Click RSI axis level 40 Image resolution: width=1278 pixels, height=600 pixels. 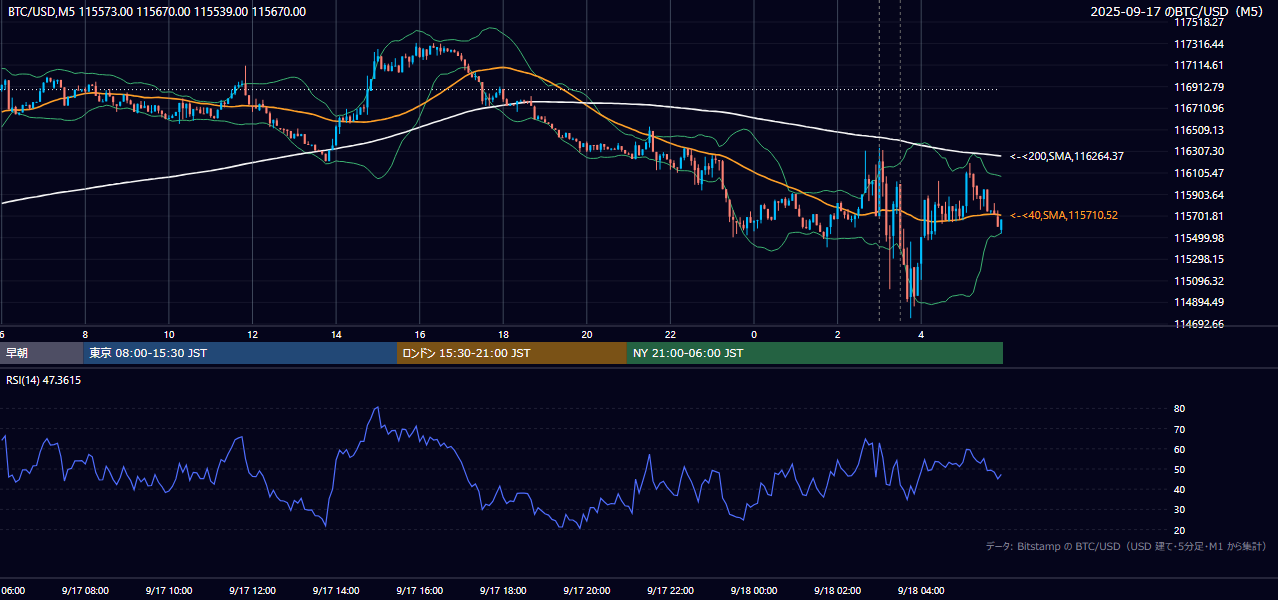pos(1179,489)
